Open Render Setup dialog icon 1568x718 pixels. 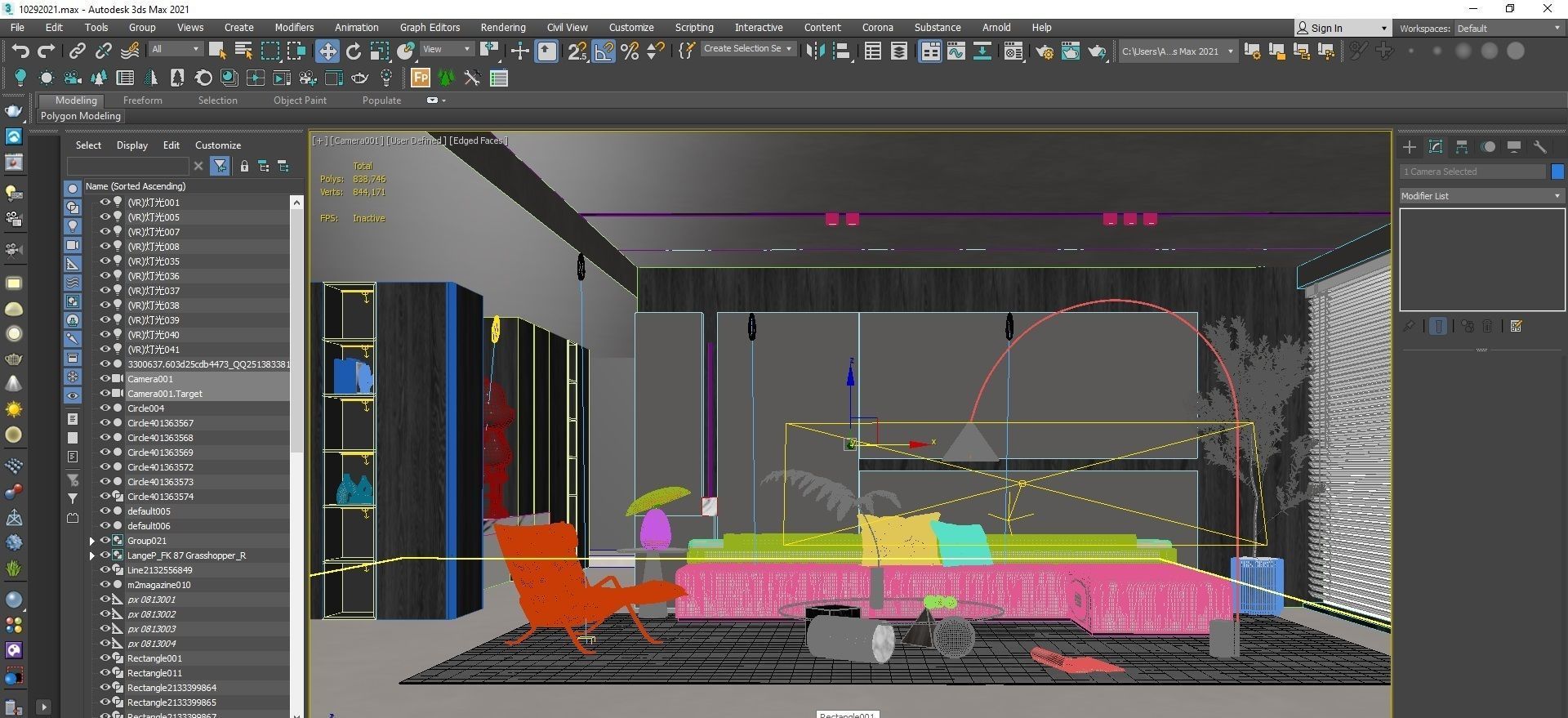[1045, 51]
